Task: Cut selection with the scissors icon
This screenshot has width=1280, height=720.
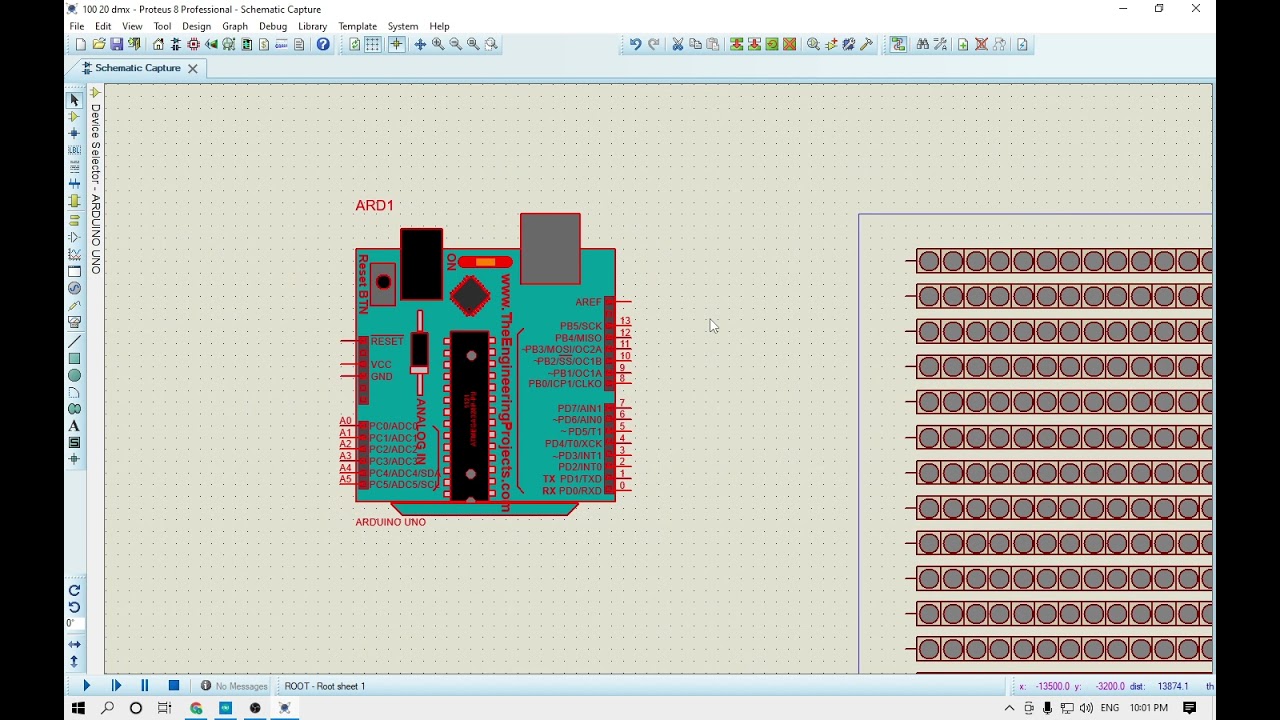Action: click(x=677, y=44)
